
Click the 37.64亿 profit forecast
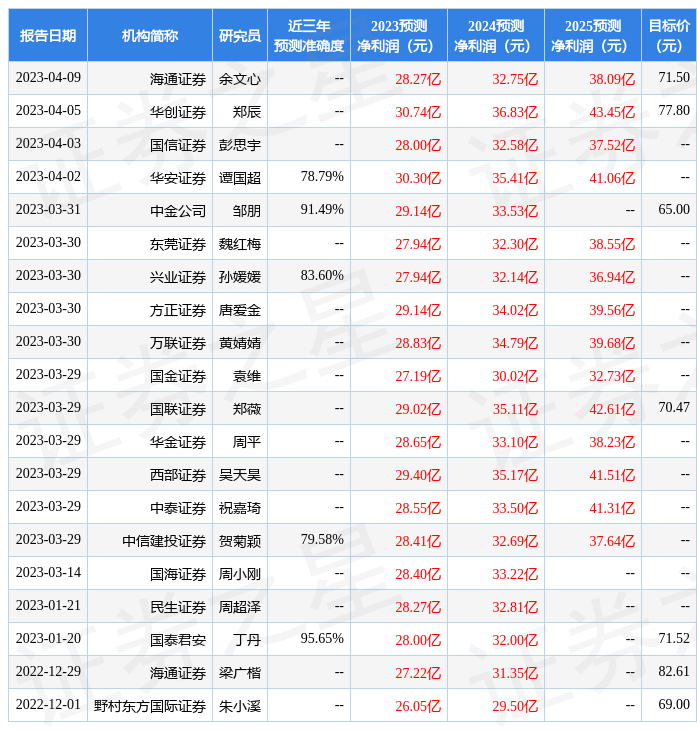pos(612,541)
